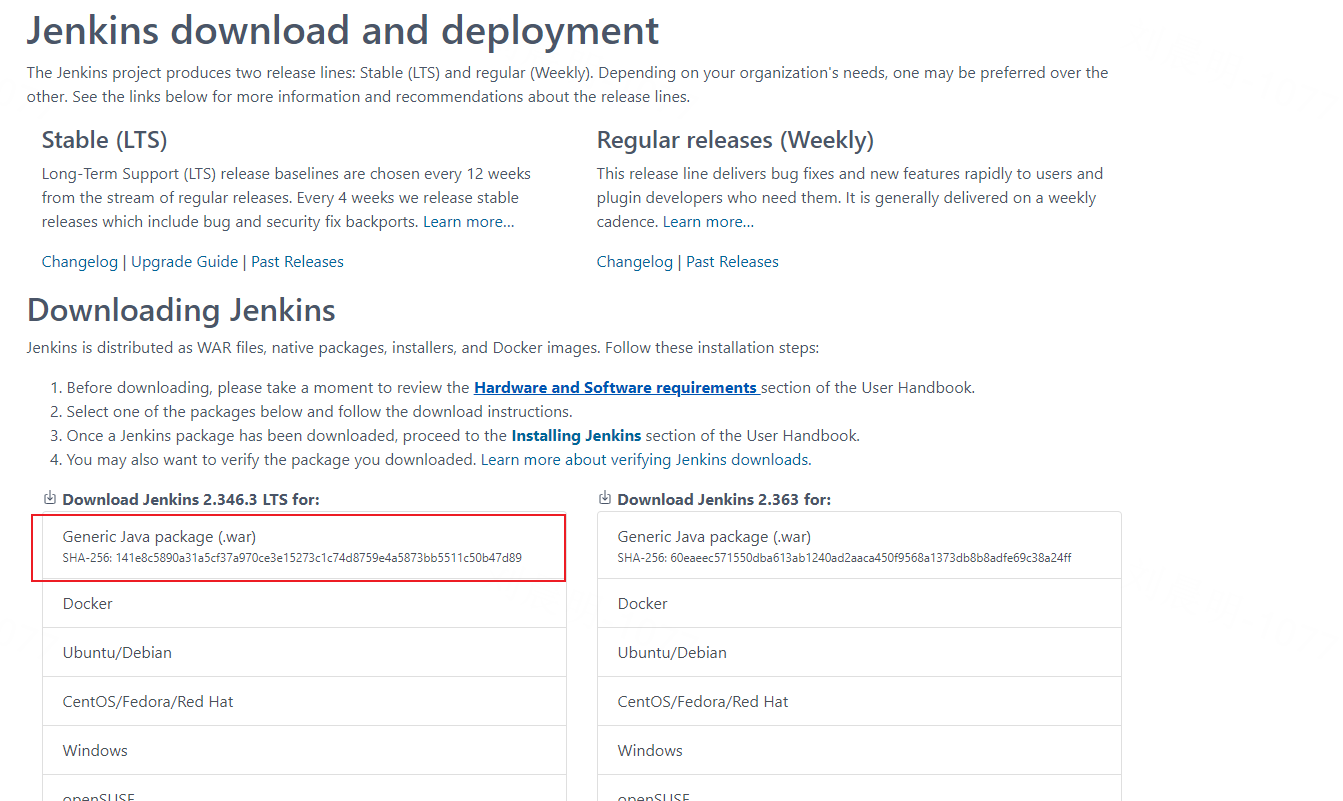Viewport: 1343px width, 801px height.
Task: Choose CentOS/Fedora/Red Hat in the 2.363 list
Action: (859, 702)
